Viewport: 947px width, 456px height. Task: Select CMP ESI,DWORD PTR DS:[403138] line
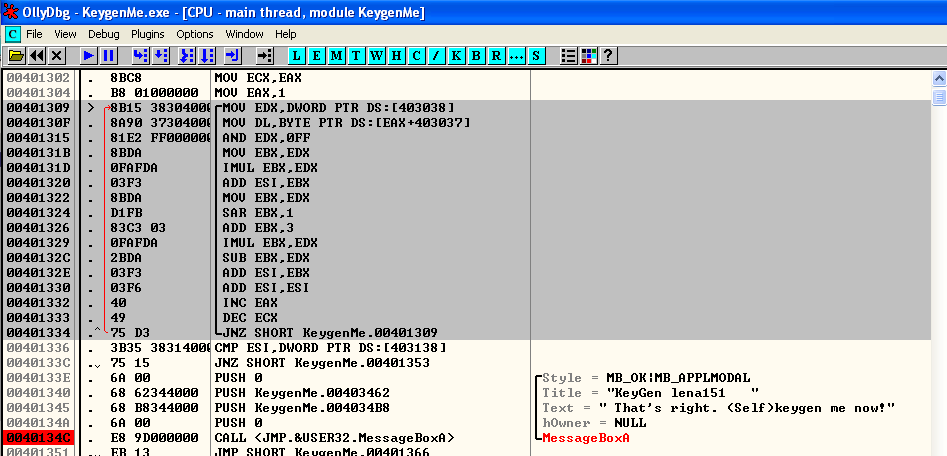(x=330, y=348)
